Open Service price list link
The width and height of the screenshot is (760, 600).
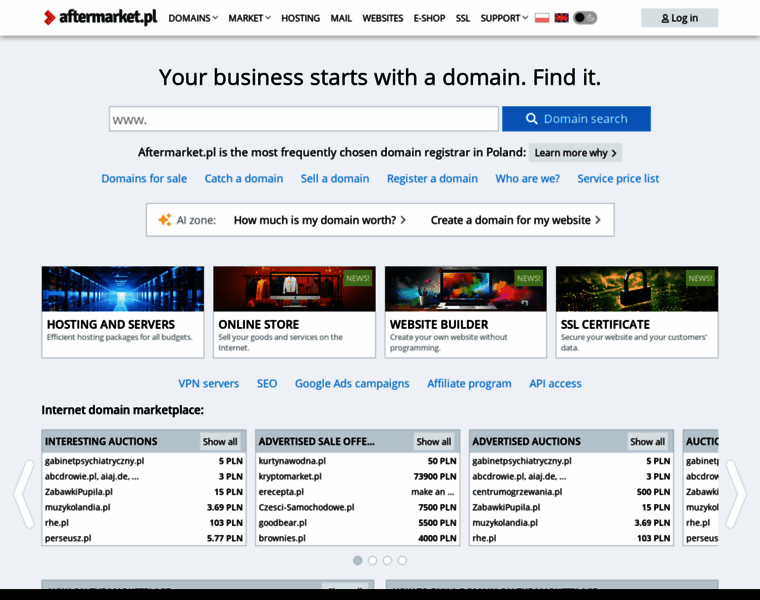click(x=618, y=178)
